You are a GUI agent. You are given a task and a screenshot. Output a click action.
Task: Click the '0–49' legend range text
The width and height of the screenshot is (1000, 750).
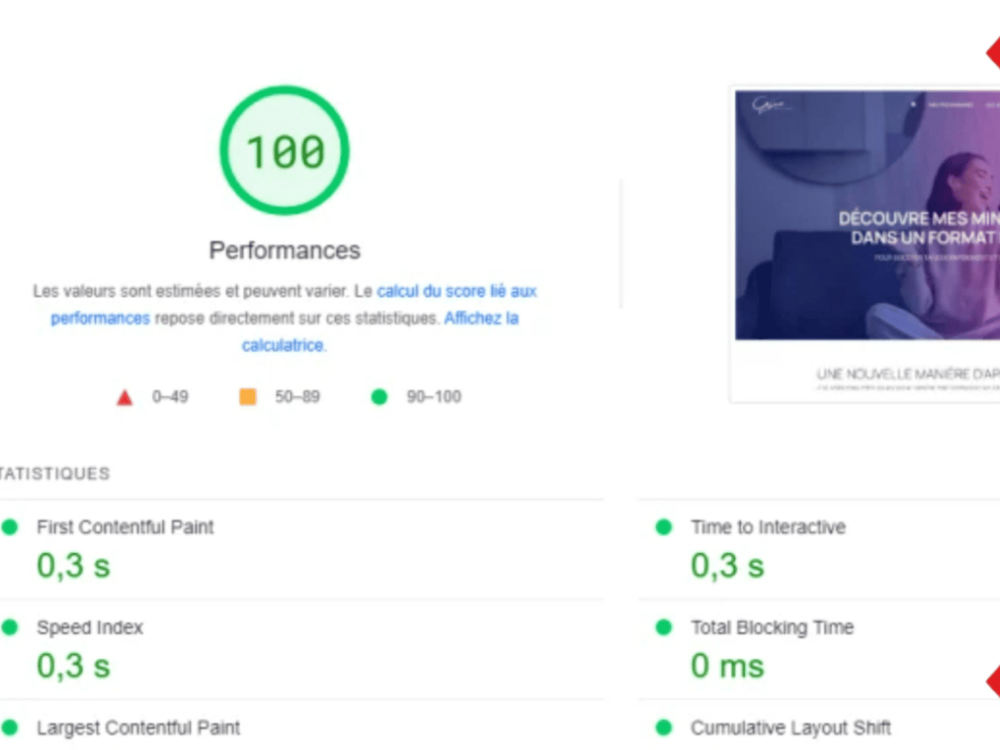[x=170, y=397]
